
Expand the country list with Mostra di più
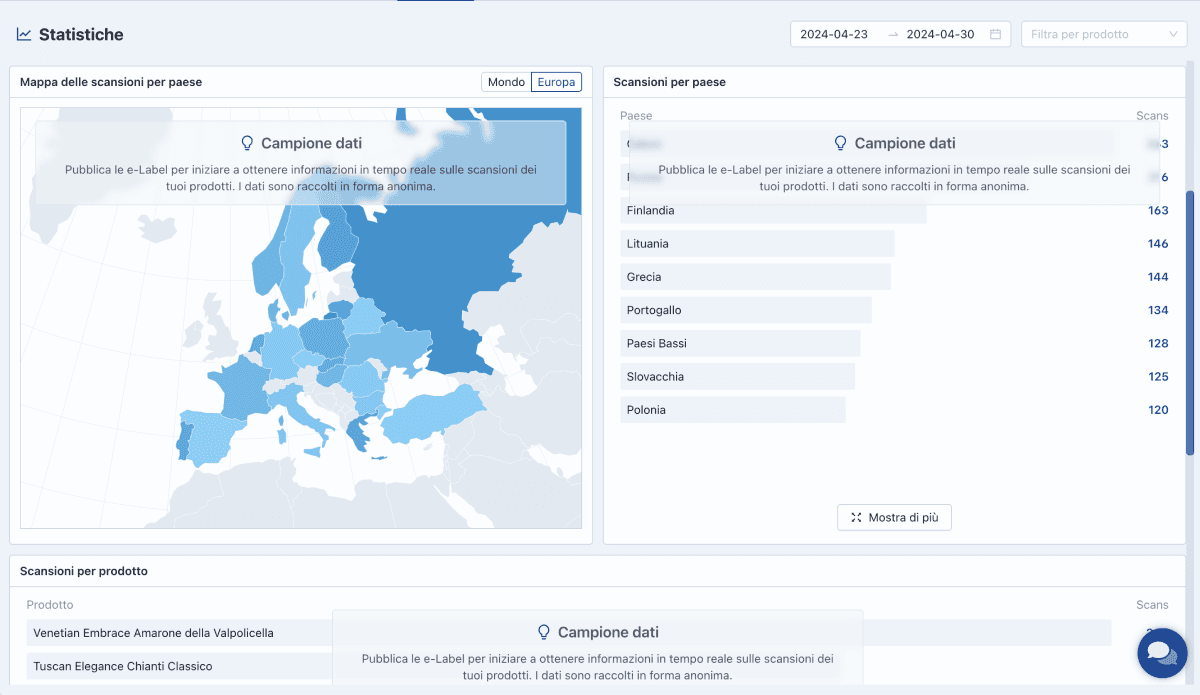[x=894, y=517]
